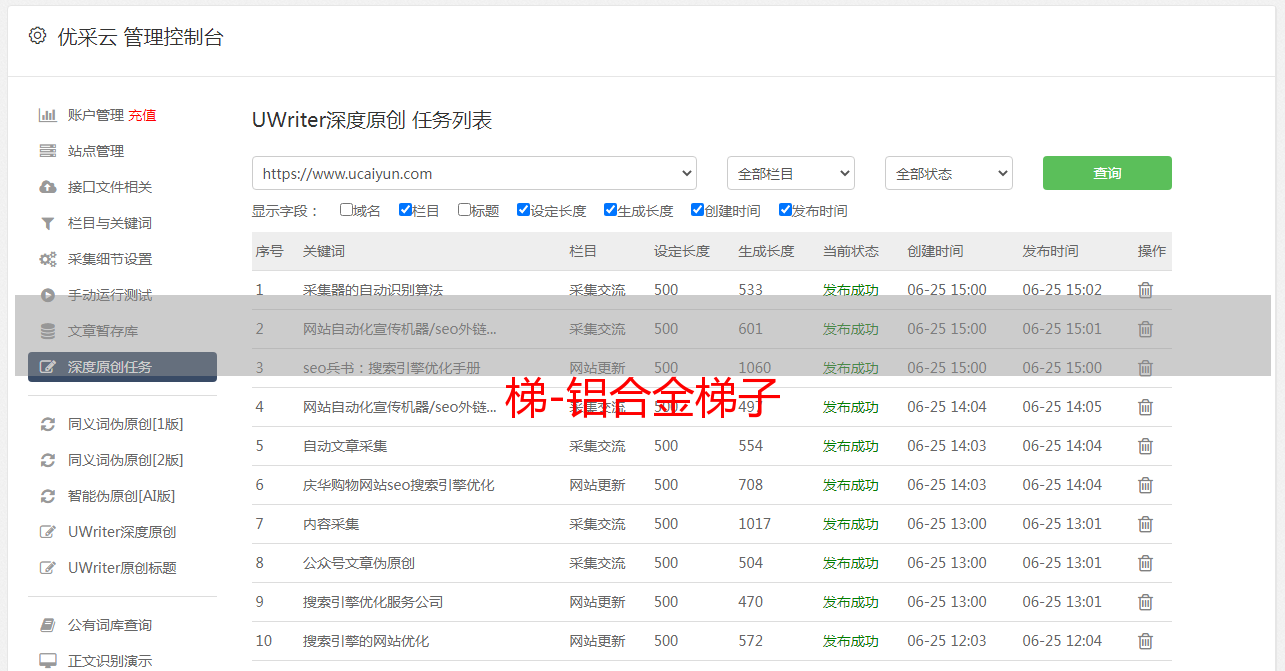Open 智能伪原创[AI版] in the sidebar

pyautogui.click(x=121, y=496)
